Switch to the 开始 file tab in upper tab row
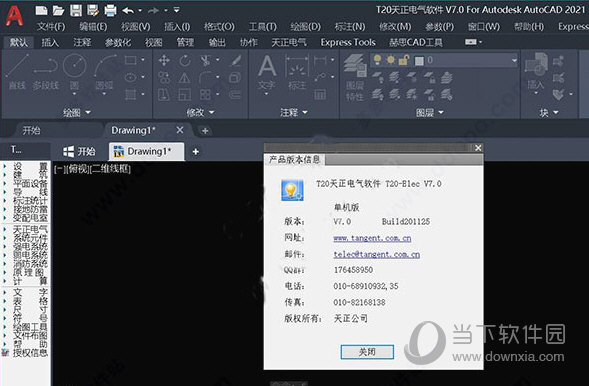The height and width of the screenshot is (386, 589). (32, 130)
